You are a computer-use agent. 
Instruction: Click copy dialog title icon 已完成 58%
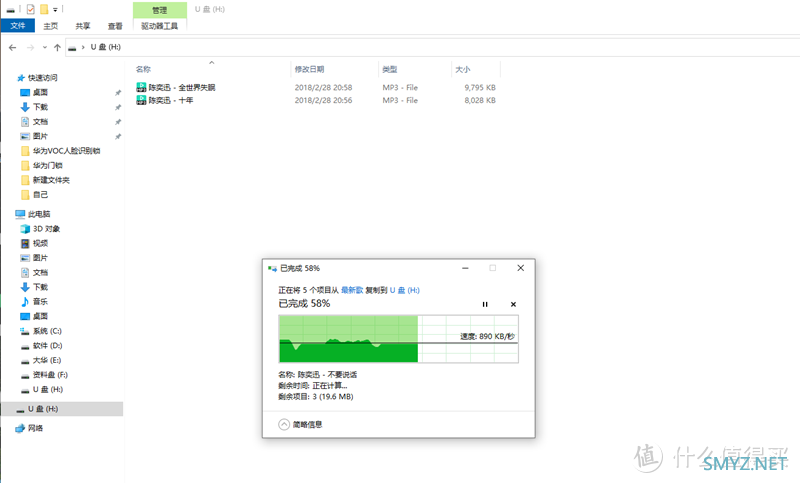272,268
